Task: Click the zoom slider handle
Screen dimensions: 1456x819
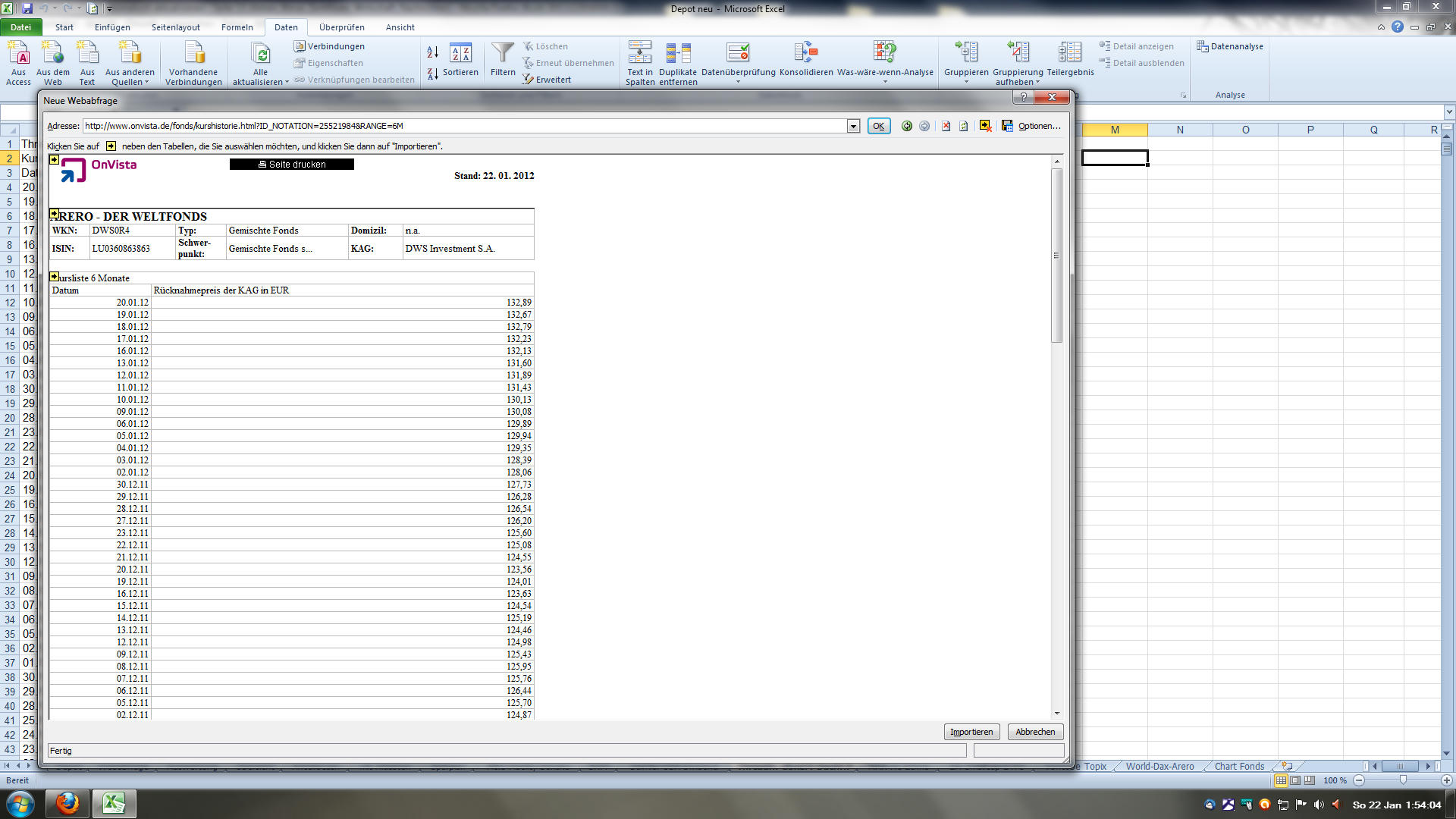Action: pyautogui.click(x=1402, y=780)
